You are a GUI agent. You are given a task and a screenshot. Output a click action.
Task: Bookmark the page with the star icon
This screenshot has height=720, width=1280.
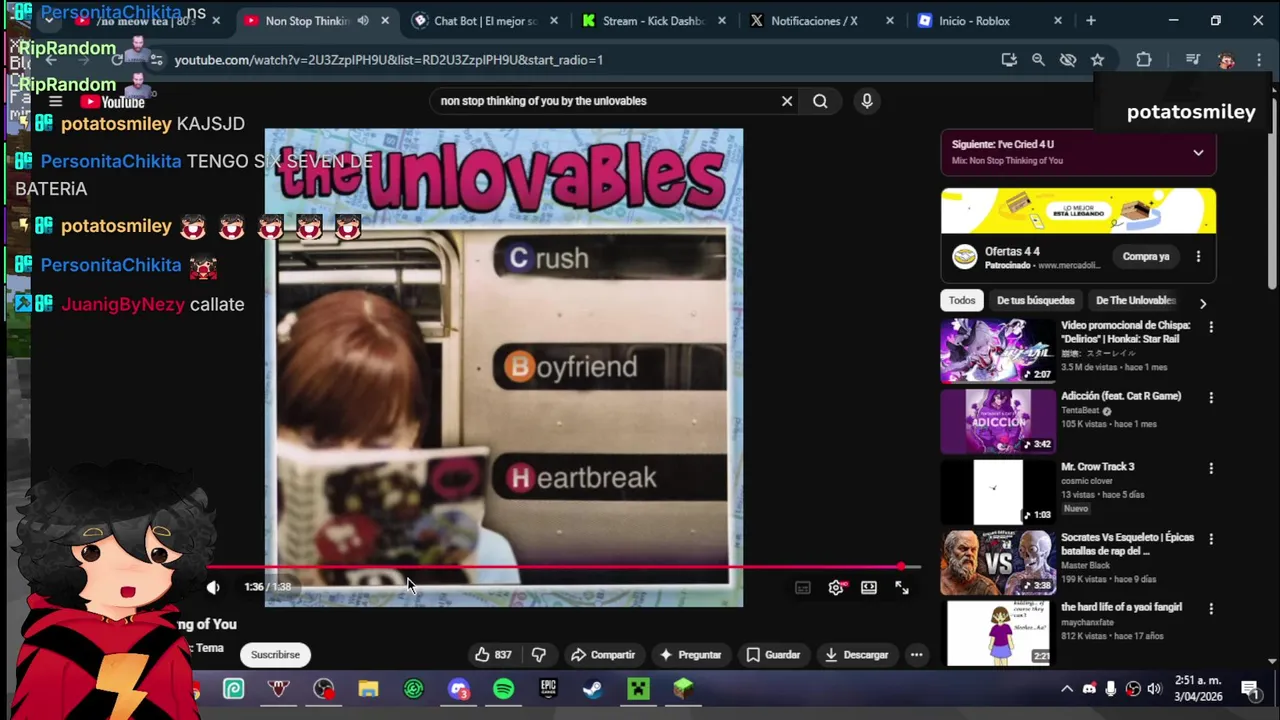point(1097,60)
